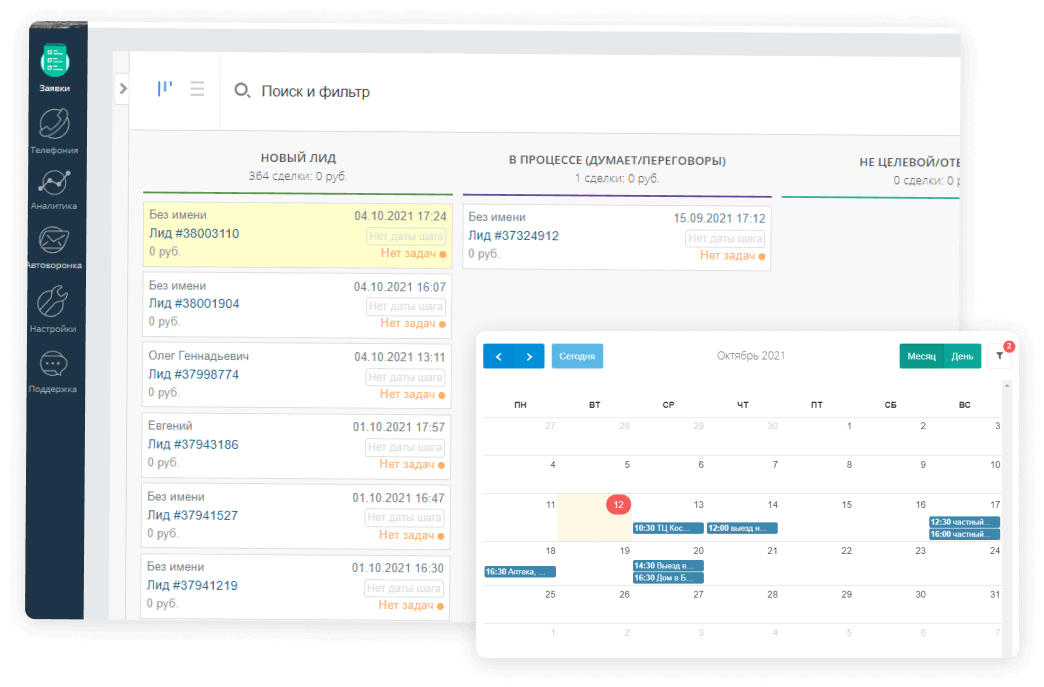Click contact name Олег Геннадьевич

(198, 356)
